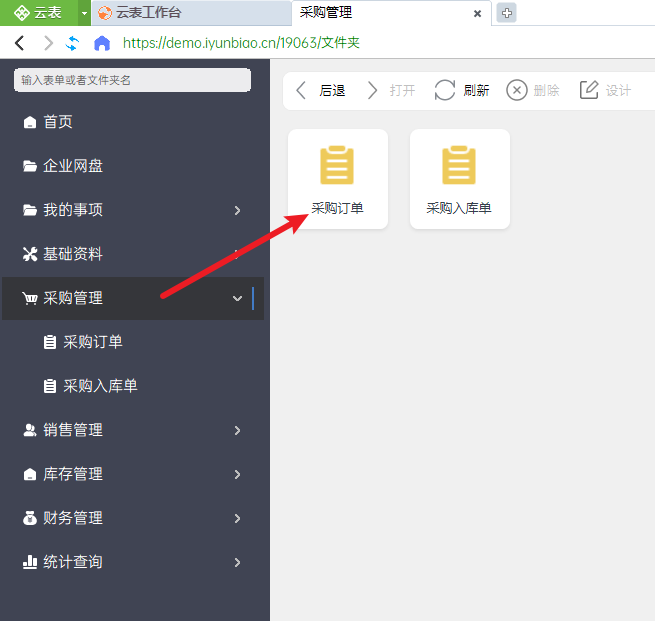Expand 统计查询 chevron
The image size is (655, 621).
pos(237,563)
